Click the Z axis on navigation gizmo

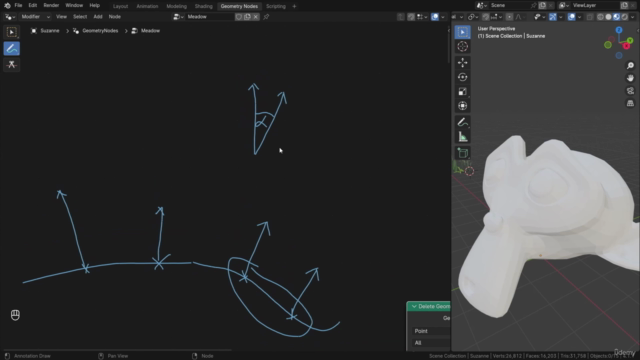pyautogui.click(x=619, y=30)
